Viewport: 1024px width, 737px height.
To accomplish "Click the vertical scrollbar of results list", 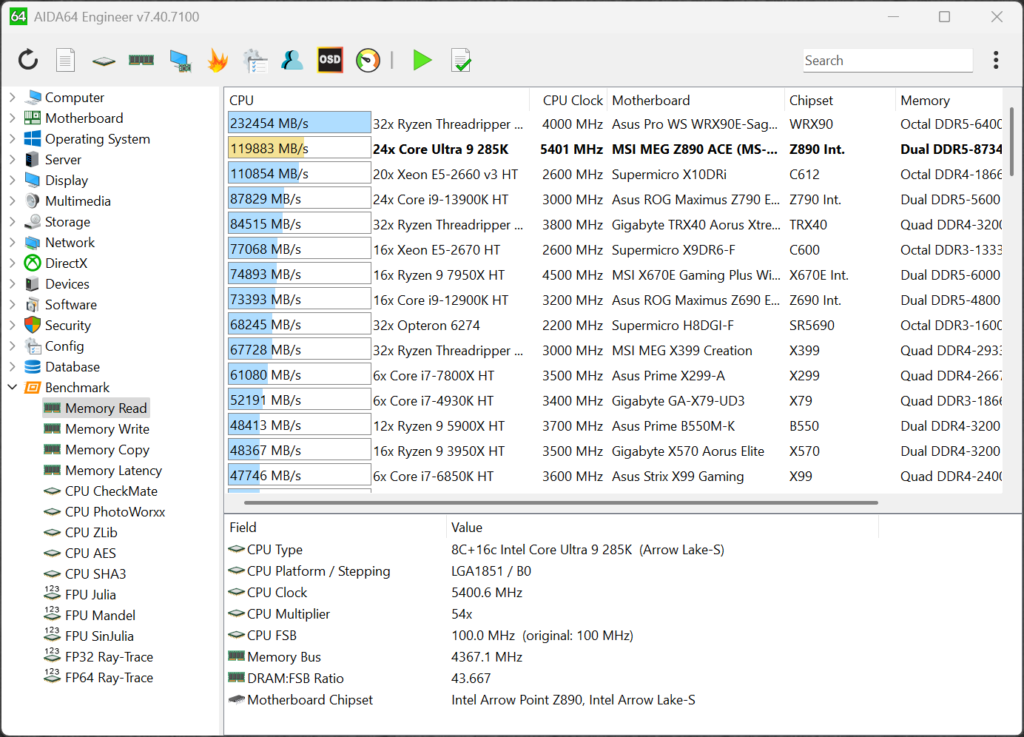I will pyautogui.click(x=1012, y=141).
